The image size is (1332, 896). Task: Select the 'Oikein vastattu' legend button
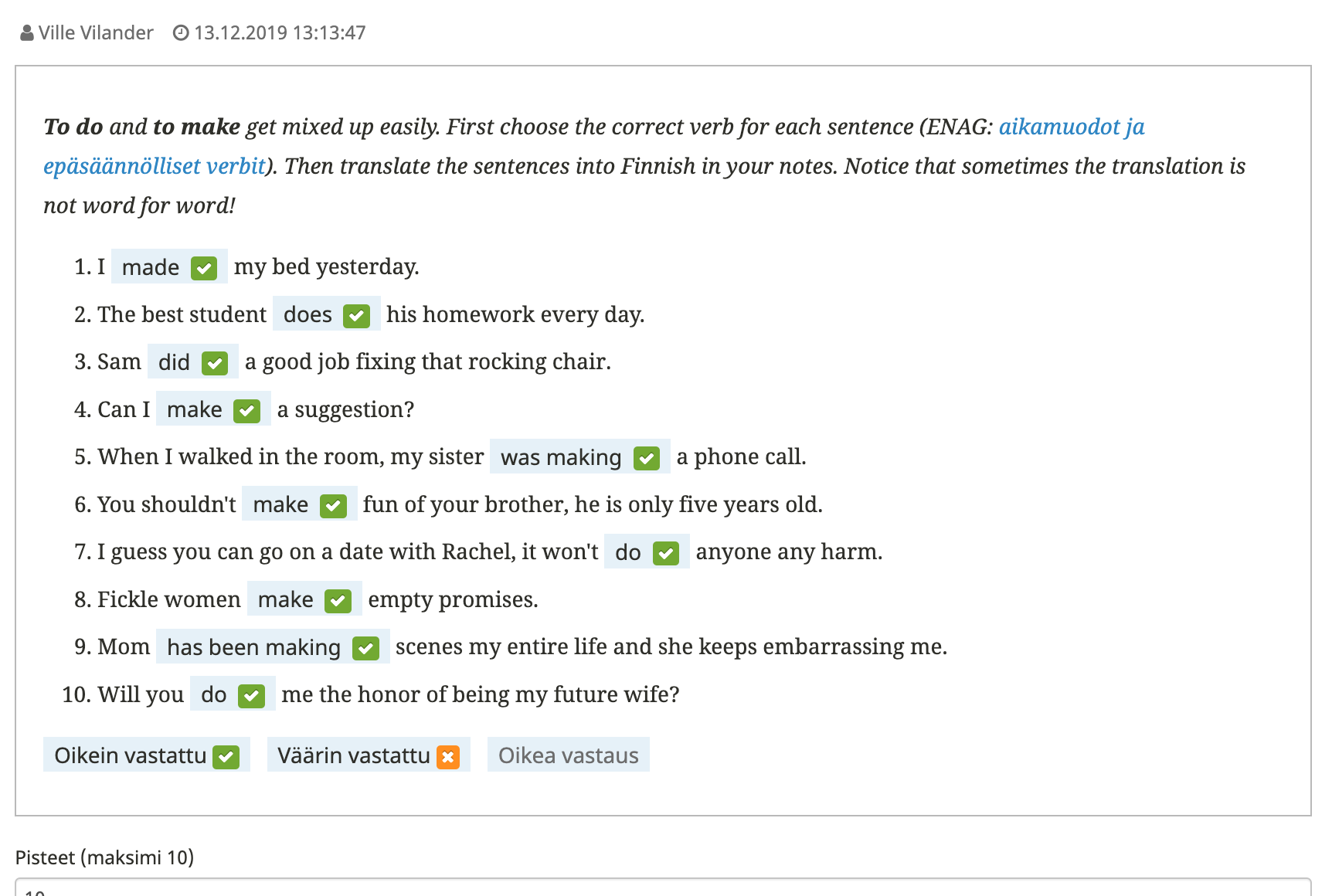tap(131, 755)
